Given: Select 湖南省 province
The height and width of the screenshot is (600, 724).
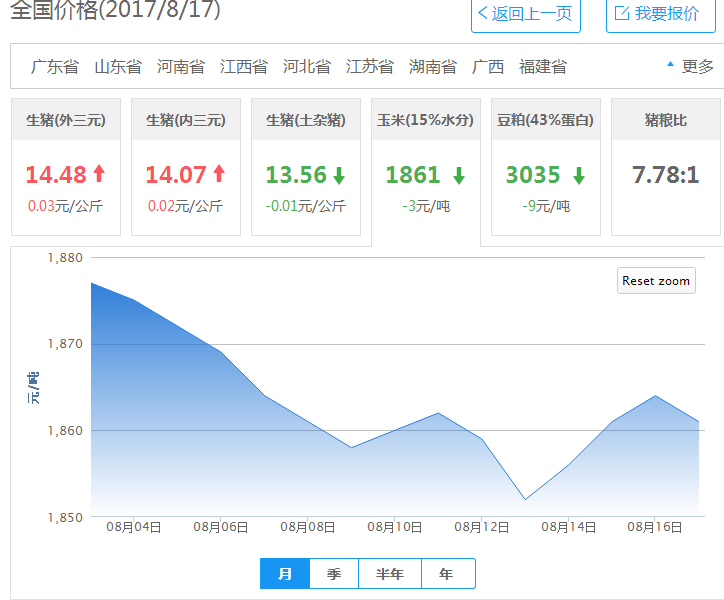Looking at the screenshot, I should (x=433, y=67).
